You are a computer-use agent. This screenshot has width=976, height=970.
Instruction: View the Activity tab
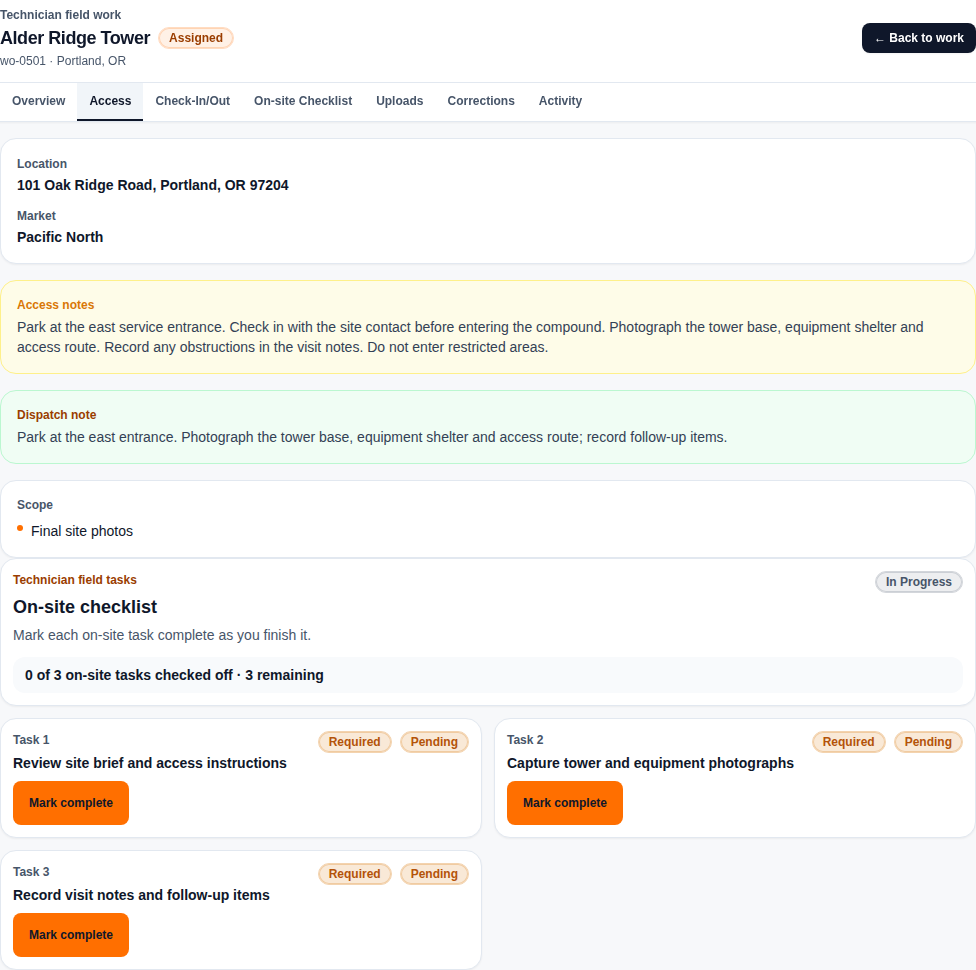pyautogui.click(x=560, y=101)
